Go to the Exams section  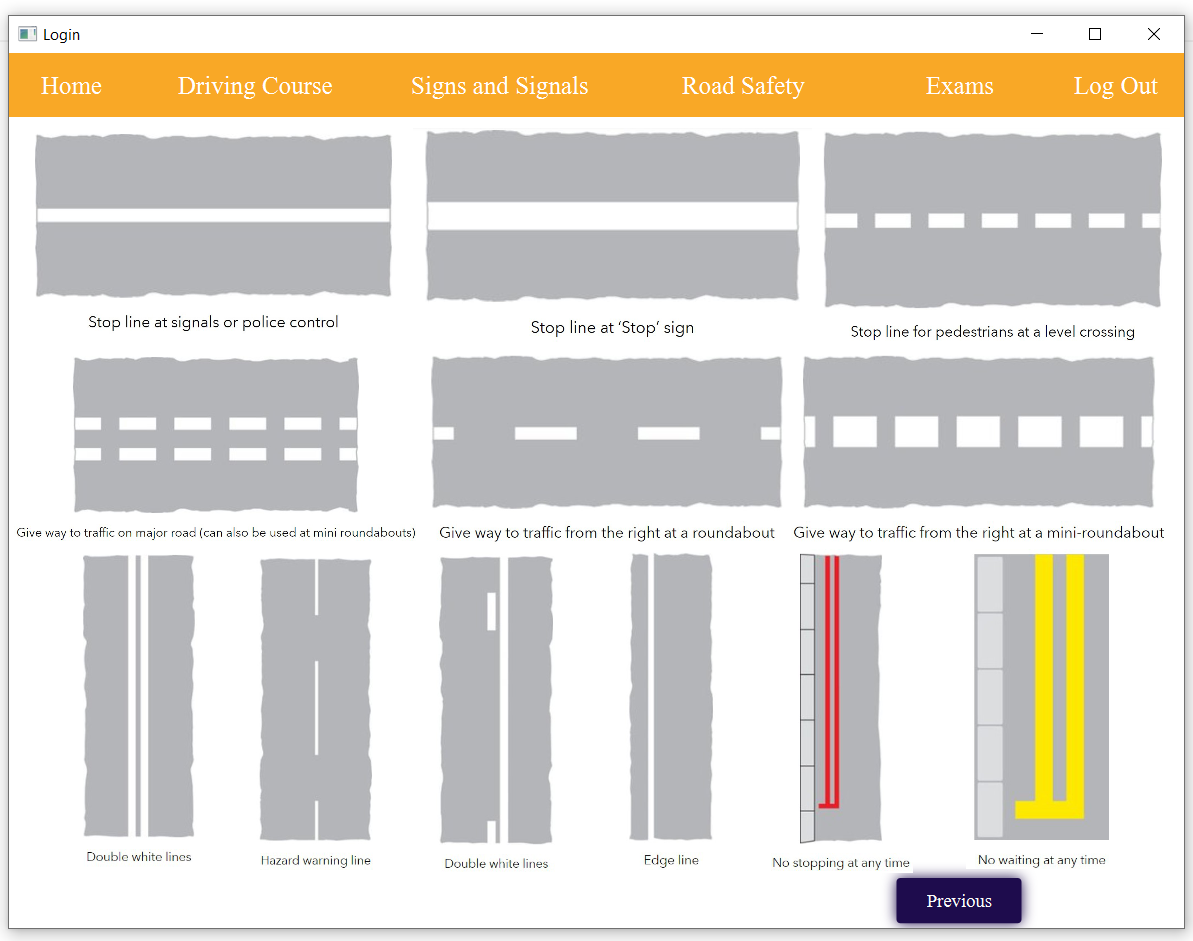pyautogui.click(x=959, y=86)
